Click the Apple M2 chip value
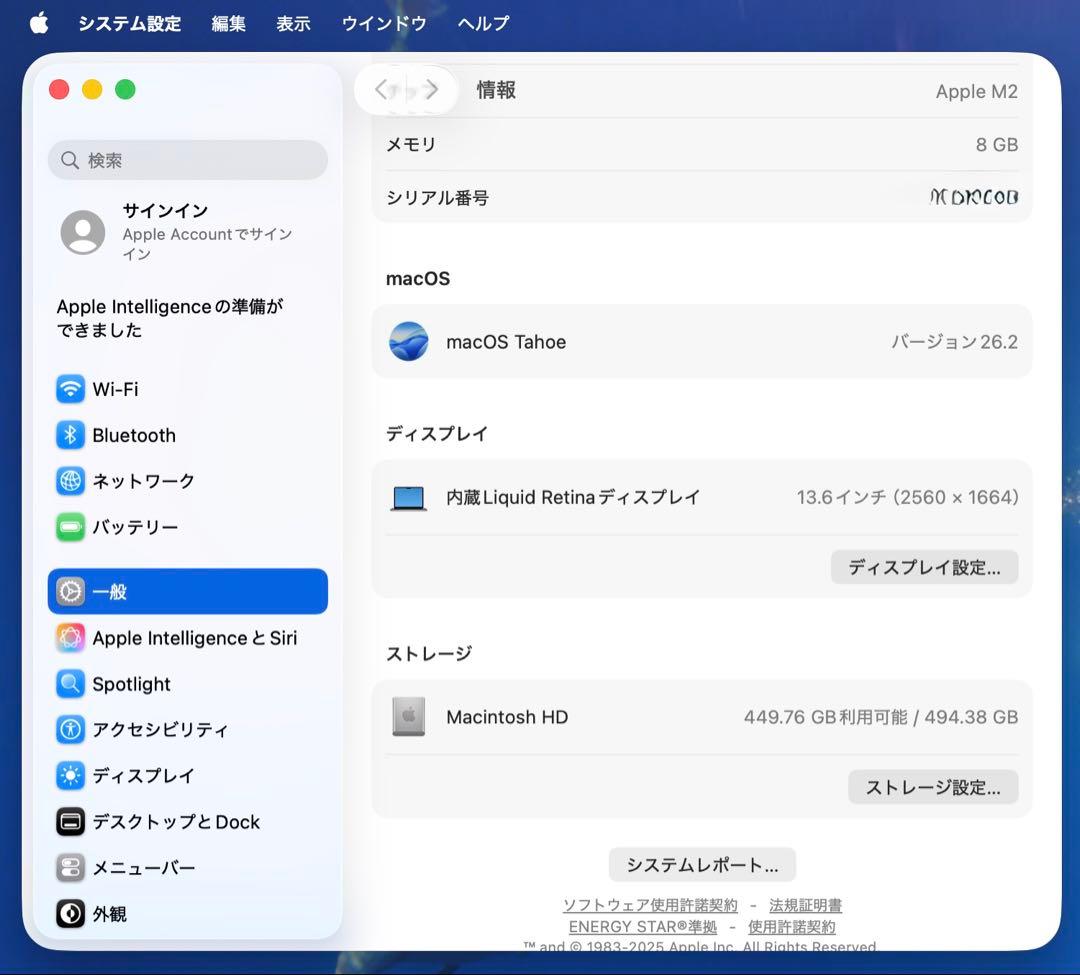1080x975 pixels. tap(977, 92)
